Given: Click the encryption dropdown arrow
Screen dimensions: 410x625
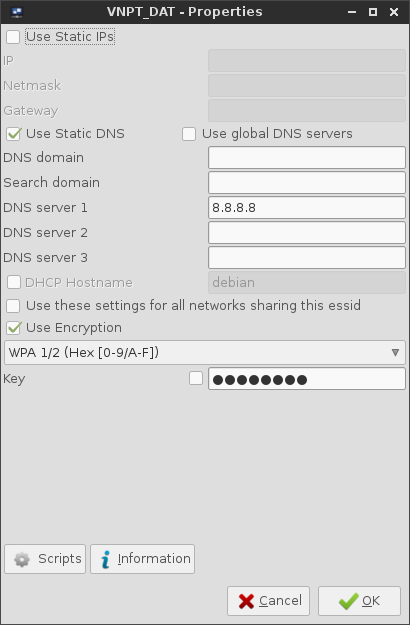Looking at the screenshot, I should (395, 352).
